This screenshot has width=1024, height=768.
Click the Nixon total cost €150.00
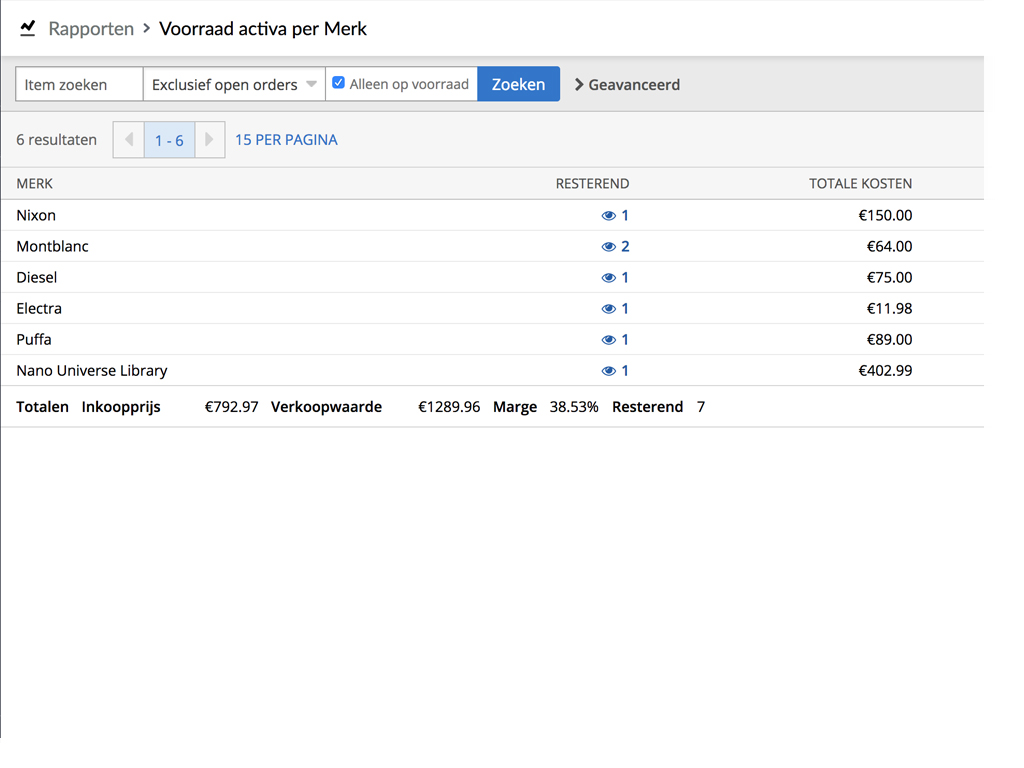click(885, 216)
